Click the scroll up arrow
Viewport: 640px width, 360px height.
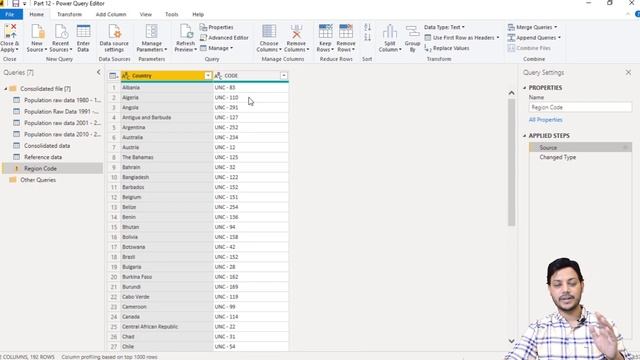pos(511,93)
